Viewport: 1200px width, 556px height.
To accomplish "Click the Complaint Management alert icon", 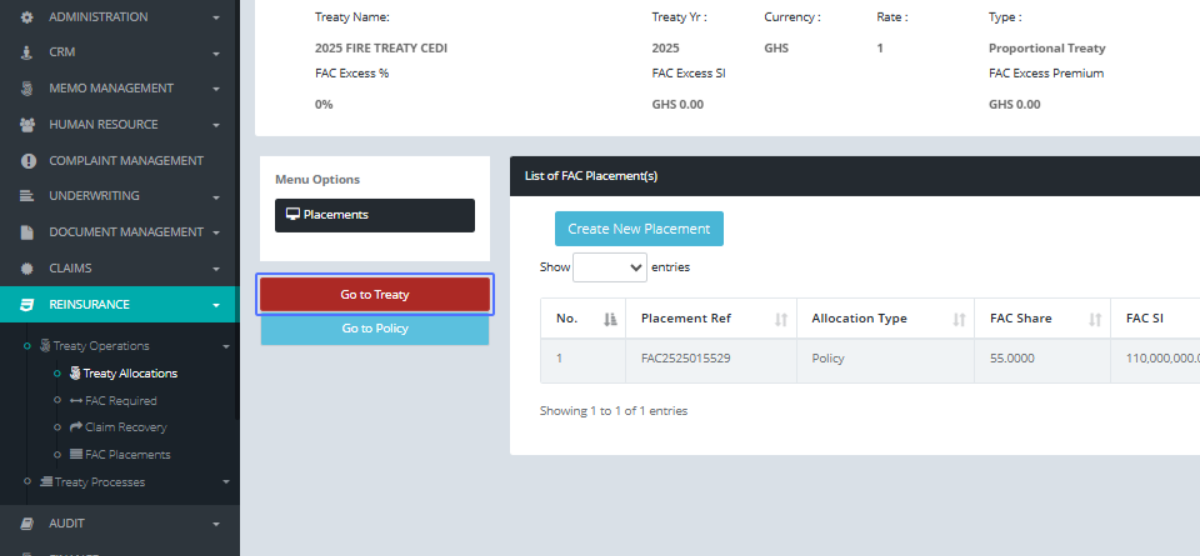I will click(x=28, y=161).
